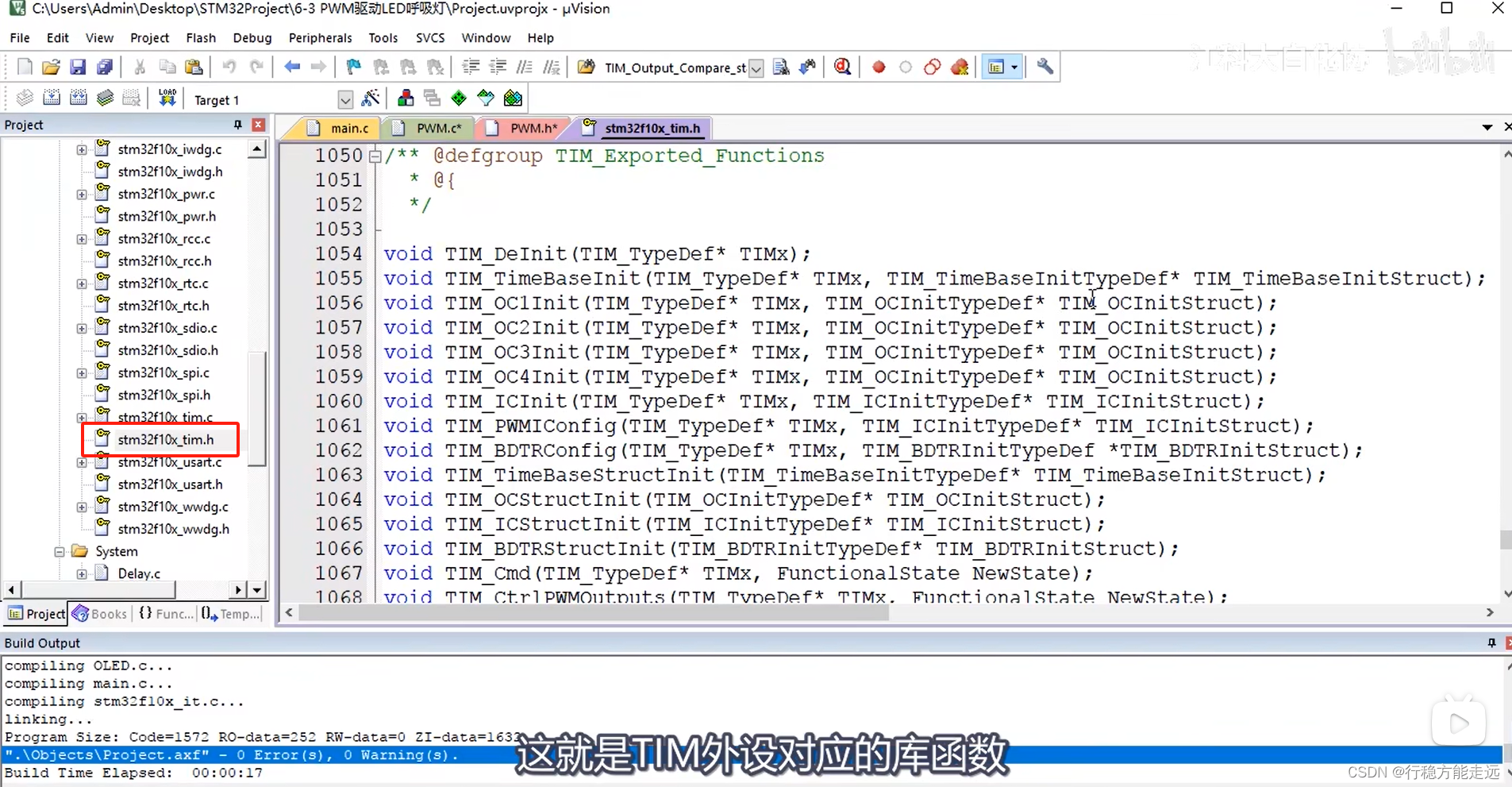Click the editor horizontal scrollbar thumb
Viewport: 1512px width, 787px height.
(594, 613)
